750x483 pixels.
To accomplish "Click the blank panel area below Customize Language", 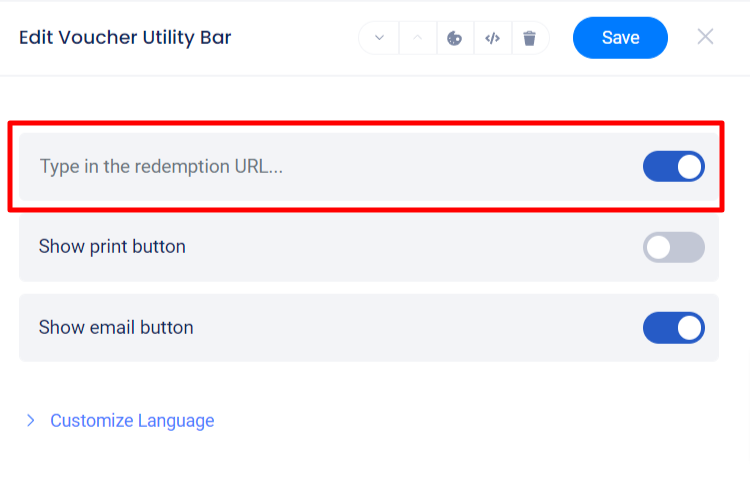I will [x=375, y=460].
